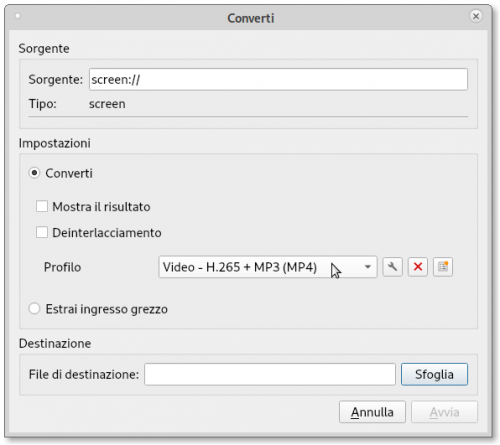500x445 pixels.
Task: Edit selected profile with the wrench icon
Action: coord(392,267)
